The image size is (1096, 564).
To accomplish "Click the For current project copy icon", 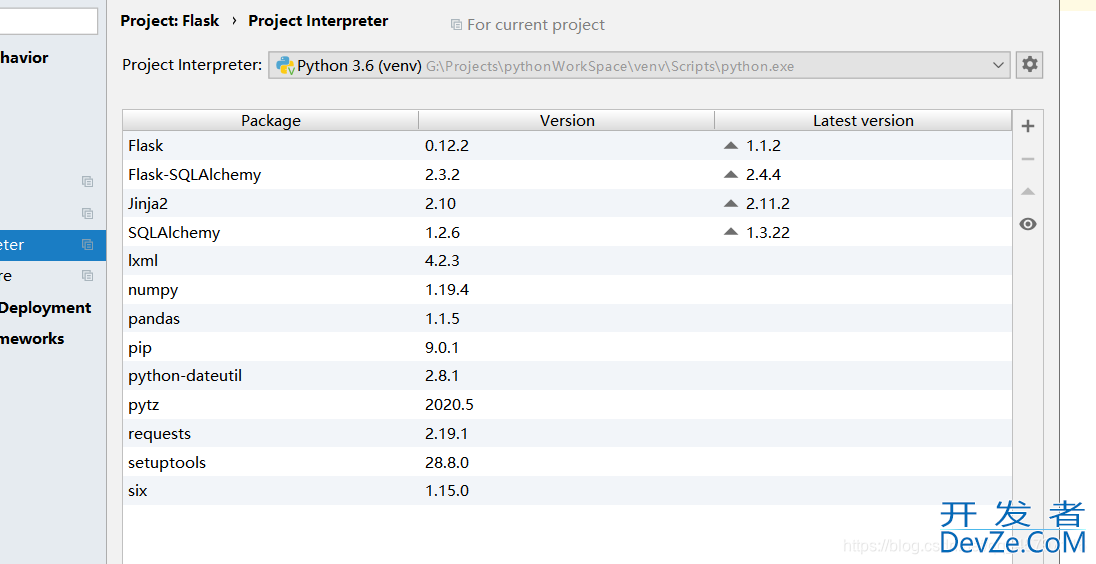I will [456, 25].
